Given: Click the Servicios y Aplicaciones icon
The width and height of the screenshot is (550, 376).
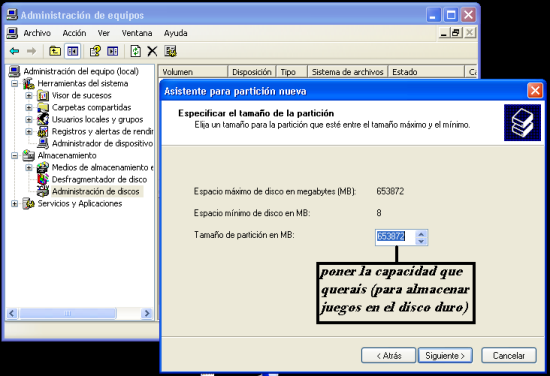Looking at the screenshot, I should point(29,203).
